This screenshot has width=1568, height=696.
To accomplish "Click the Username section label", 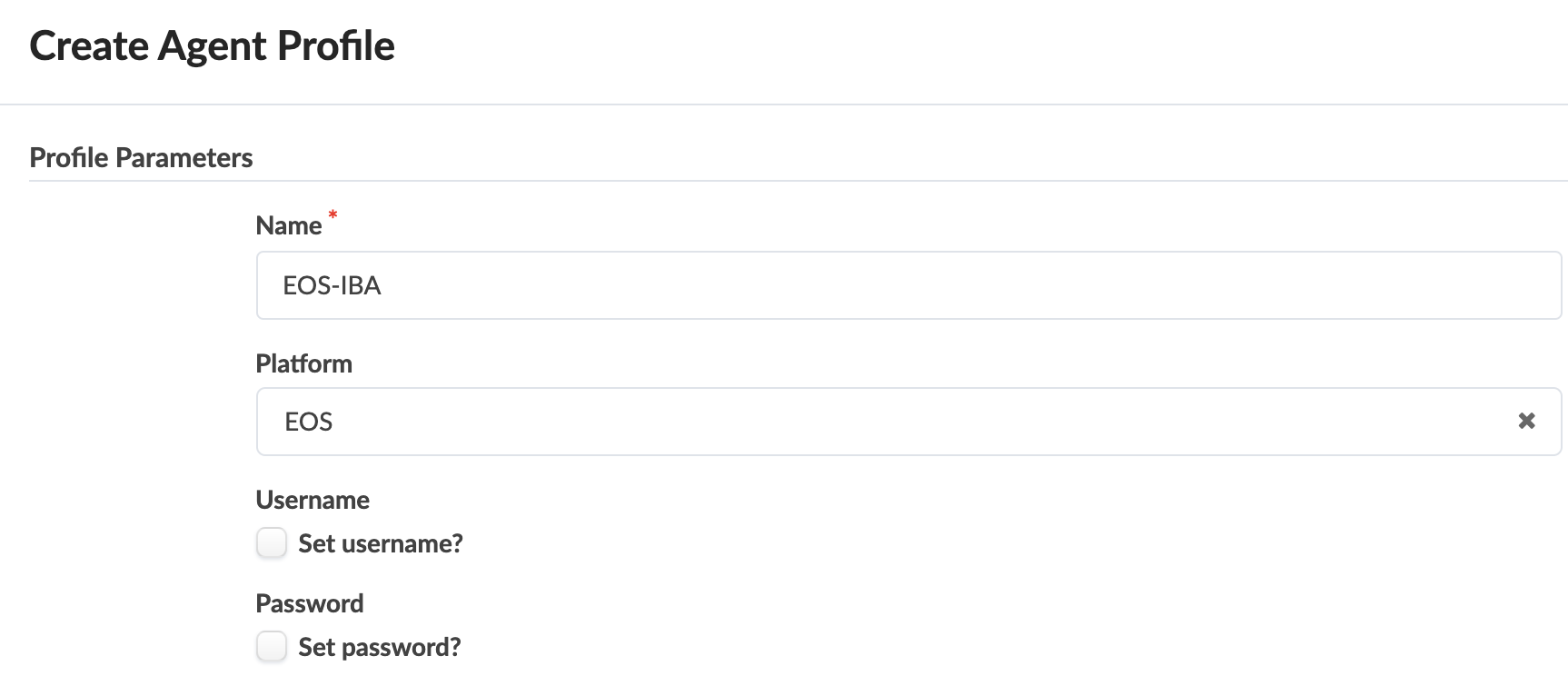I will (x=313, y=500).
